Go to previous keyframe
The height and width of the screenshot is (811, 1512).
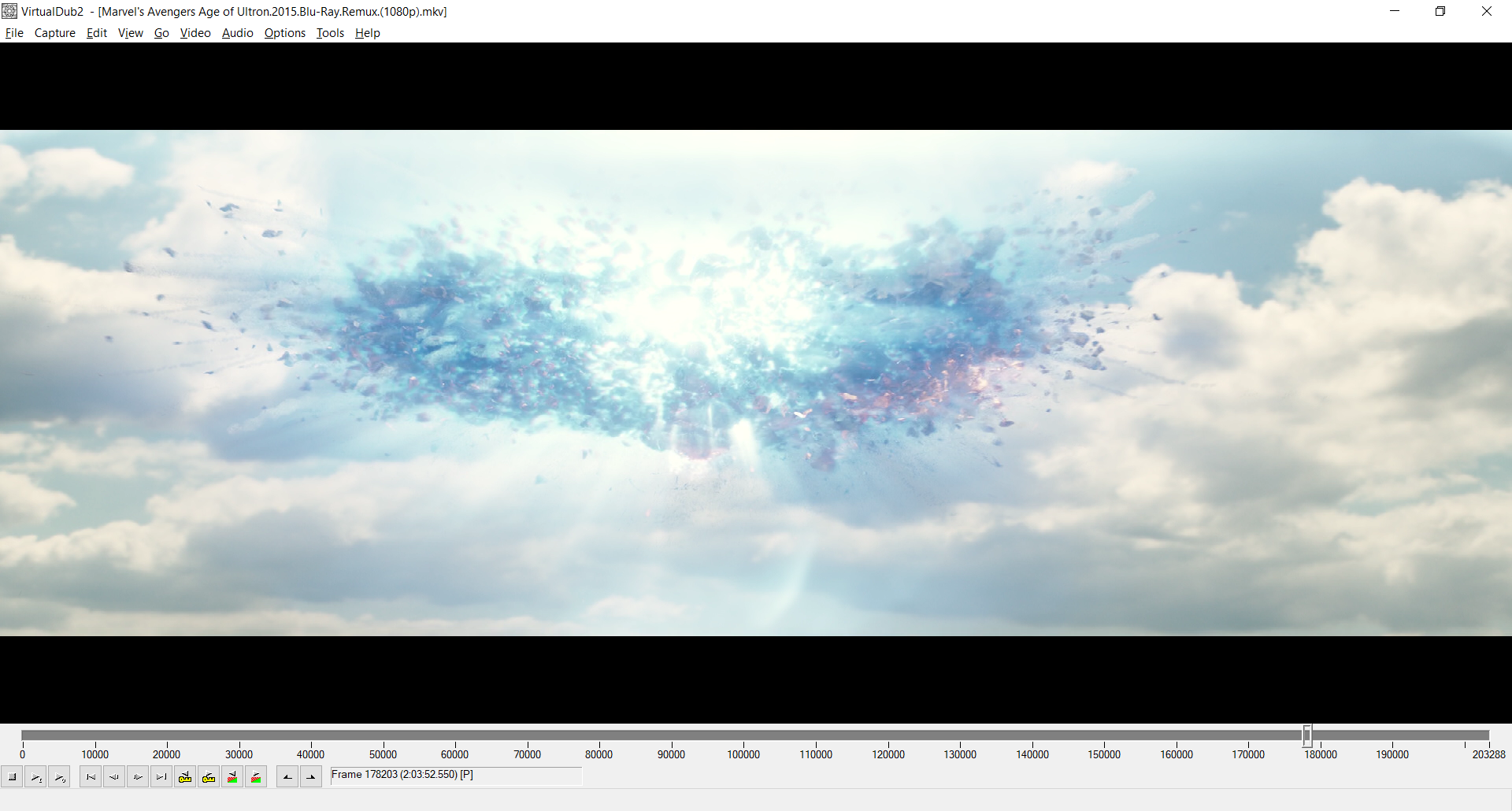pos(185,777)
